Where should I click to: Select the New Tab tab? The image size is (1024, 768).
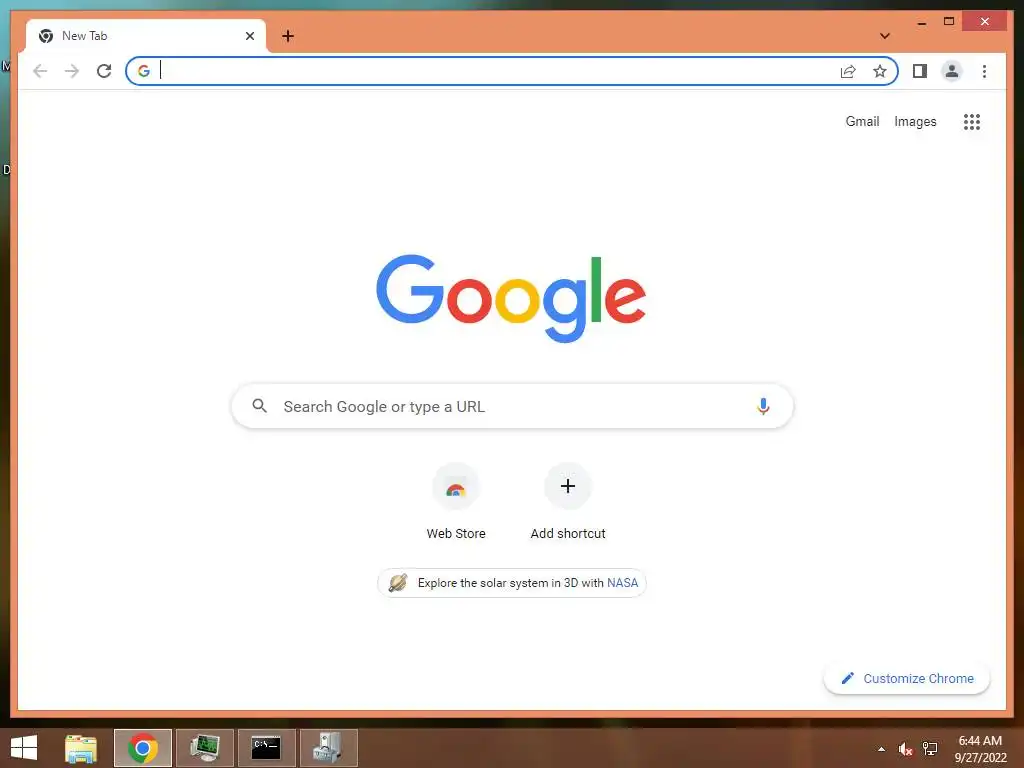[x=146, y=36]
